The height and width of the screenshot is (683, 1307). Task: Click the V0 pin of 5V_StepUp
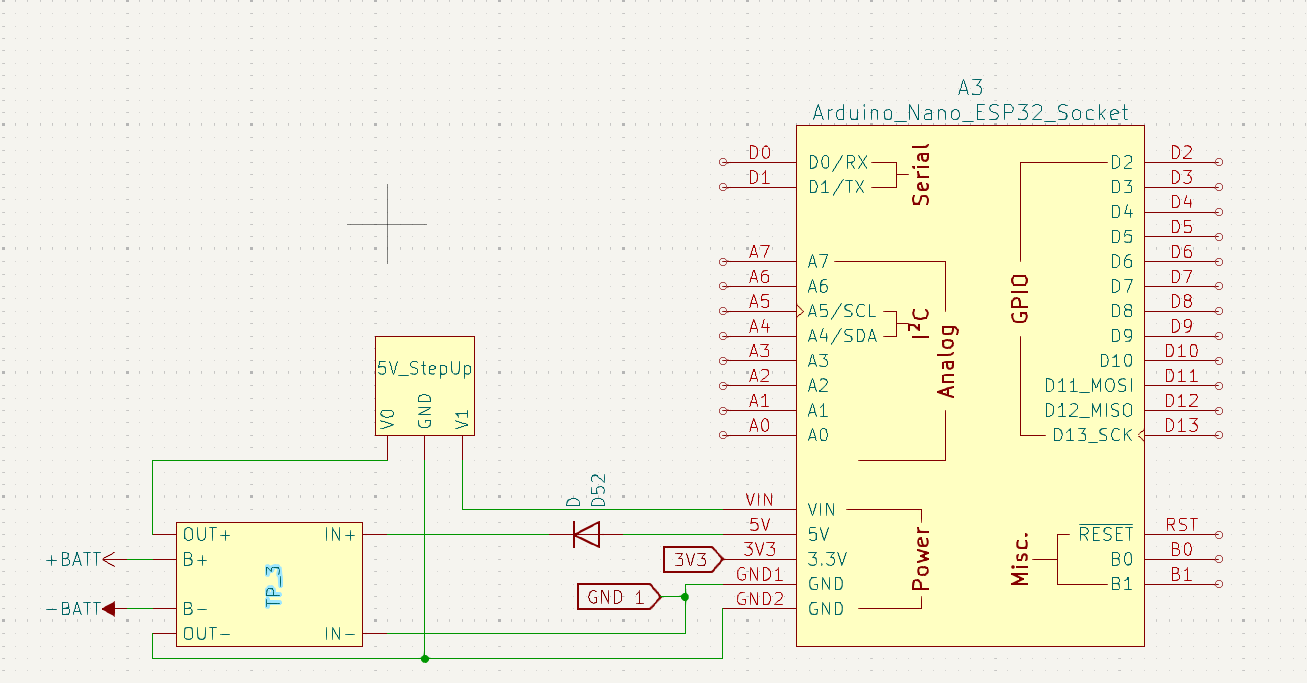[x=388, y=419]
